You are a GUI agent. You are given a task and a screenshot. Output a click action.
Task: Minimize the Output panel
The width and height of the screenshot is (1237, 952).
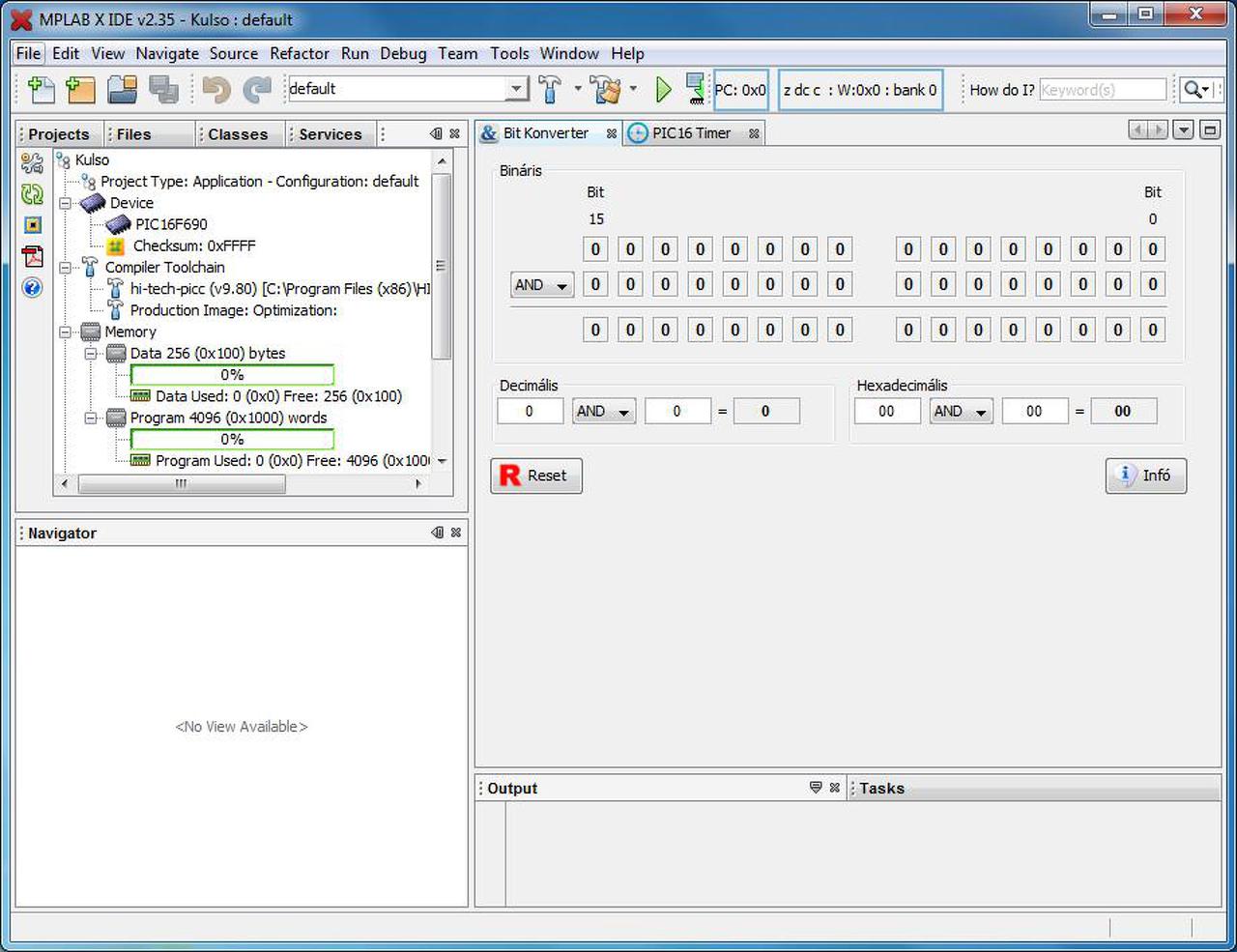pos(816,788)
